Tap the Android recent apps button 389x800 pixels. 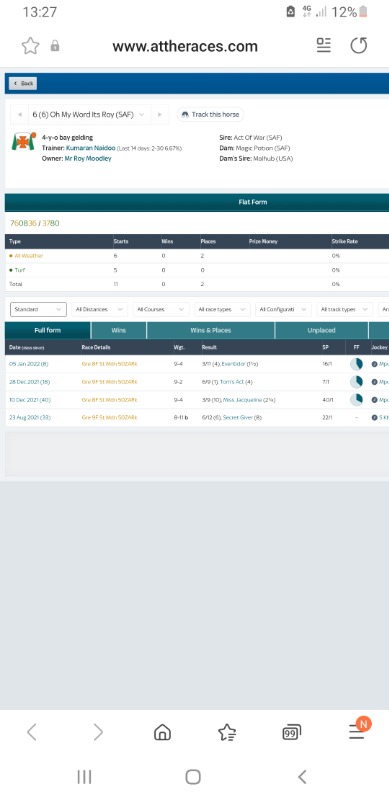(x=84, y=777)
